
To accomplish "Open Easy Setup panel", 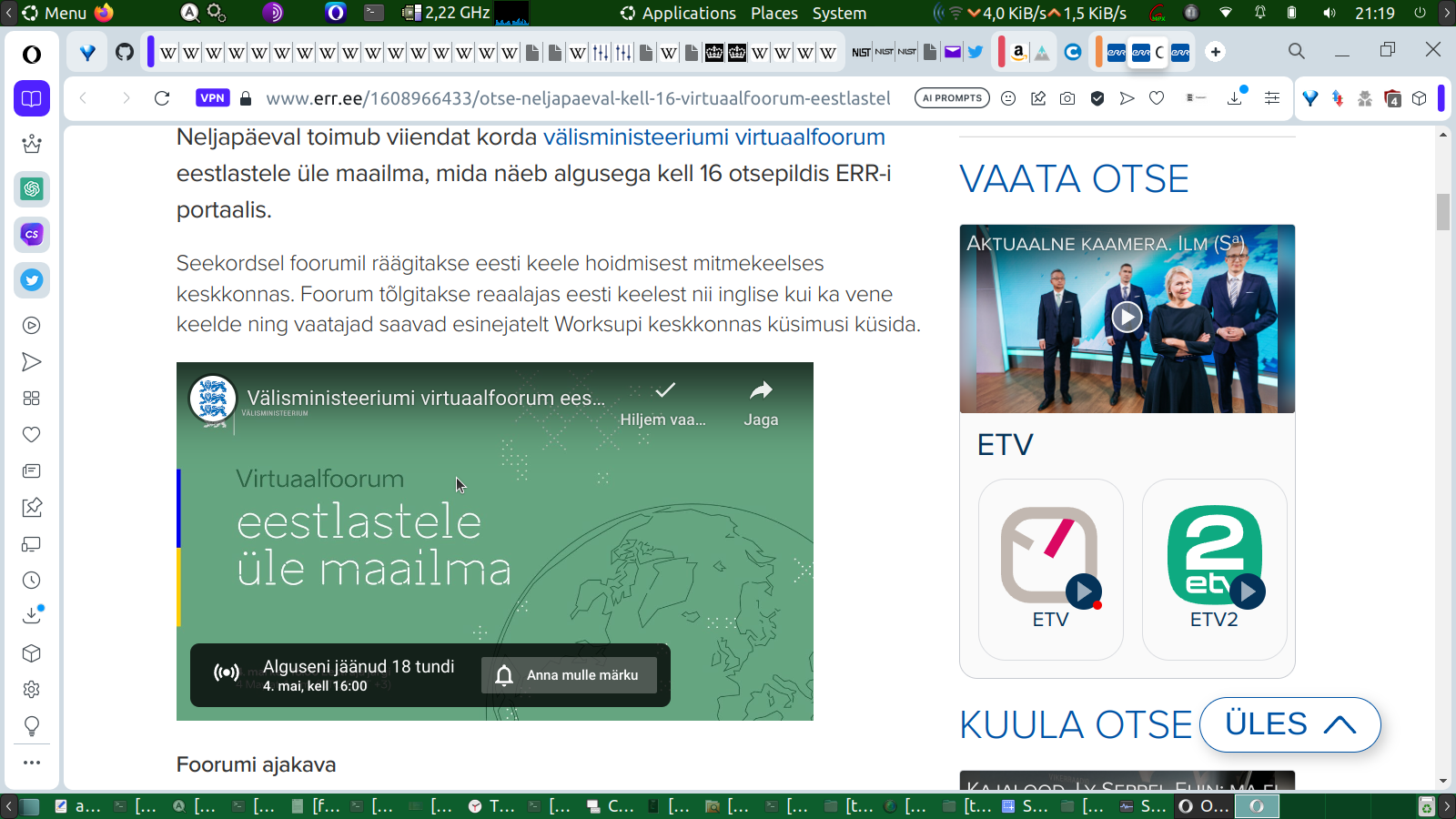I will (1272, 98).
